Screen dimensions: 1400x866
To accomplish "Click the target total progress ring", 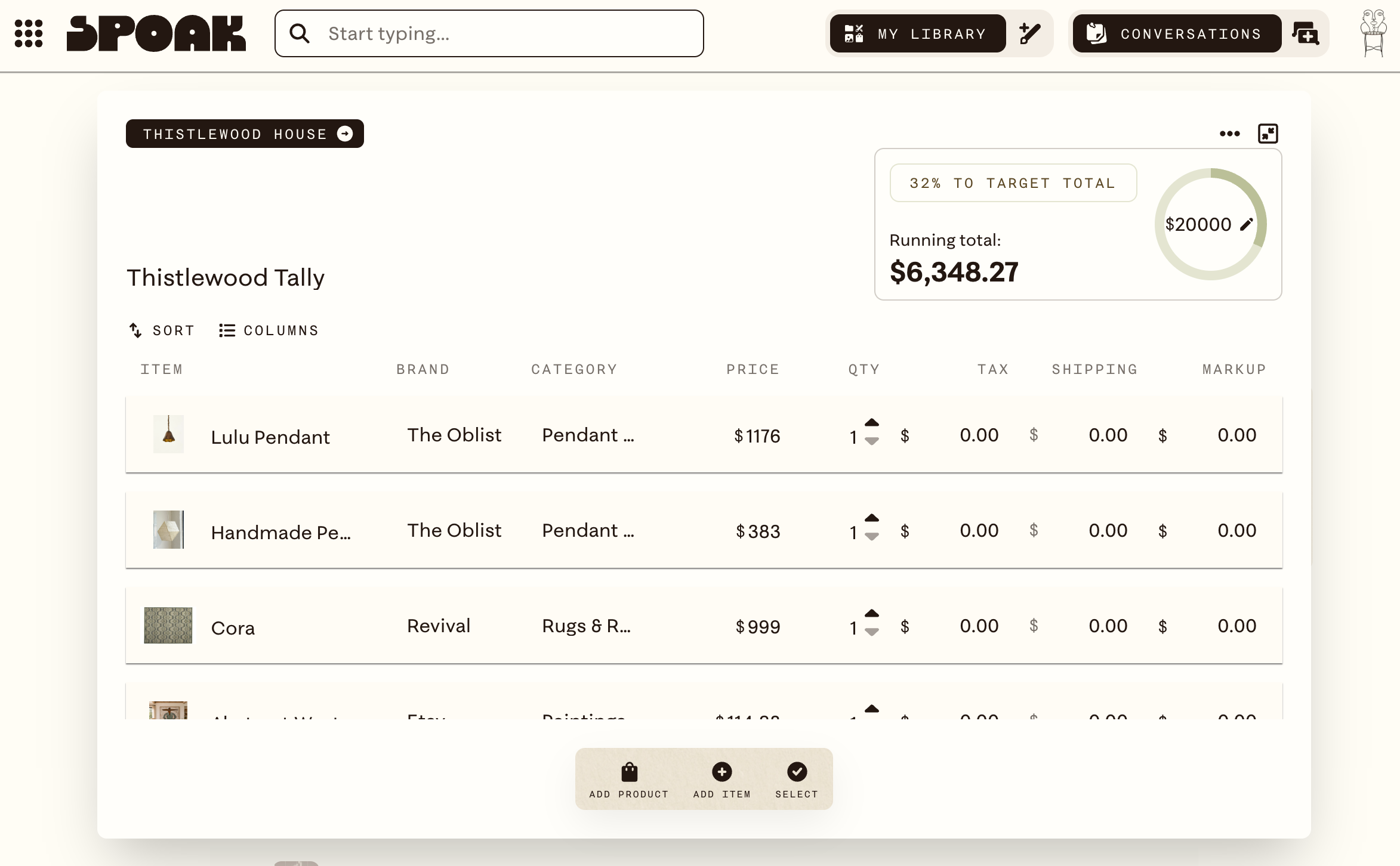I will (x=1211, y=224).
